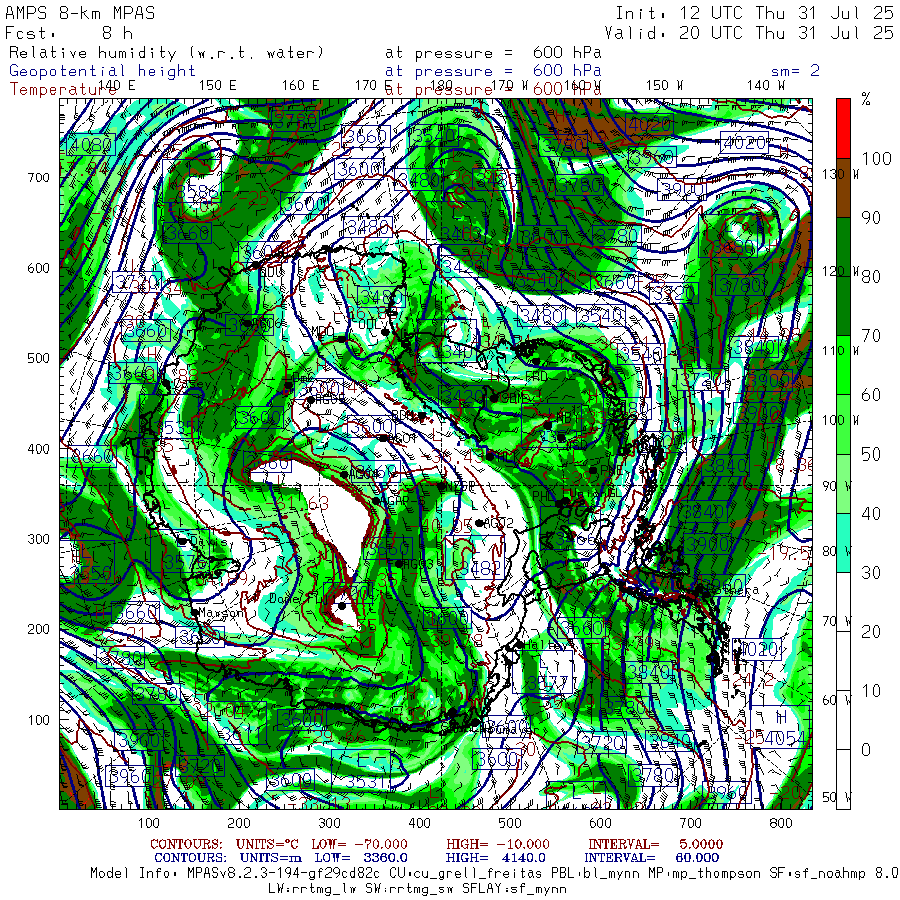Click the 'Valid: 20 UTC Thu 31 Jul 25' line
This screenshot has width=900, height=900.
click(x=749, y=33)
